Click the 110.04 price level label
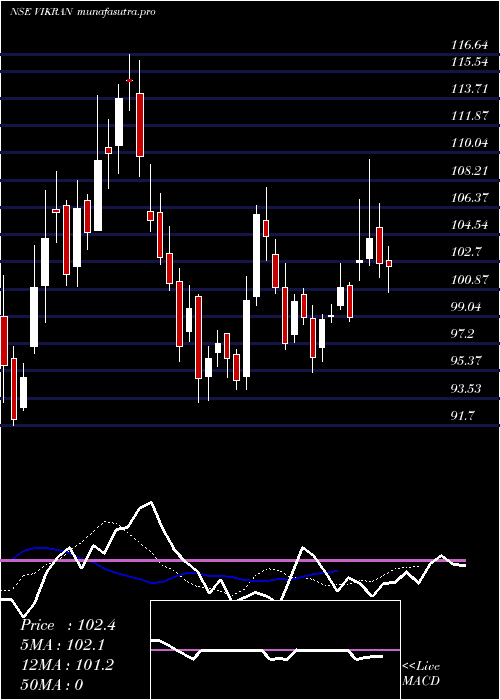500x700 pixels. click(x=469, y=143)
